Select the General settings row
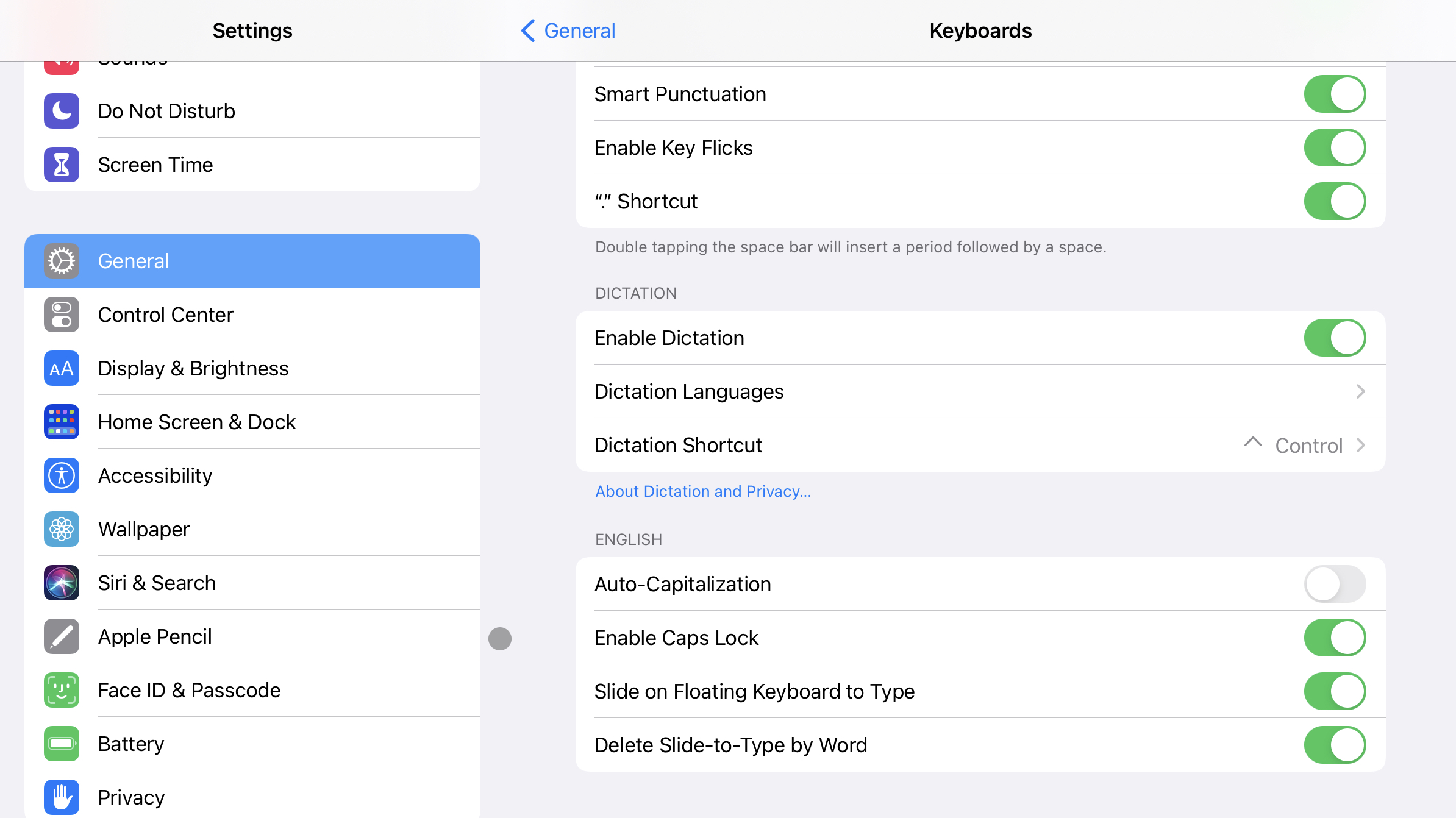Viewport: 1456px width, 818px height. (x=252, y=261)
